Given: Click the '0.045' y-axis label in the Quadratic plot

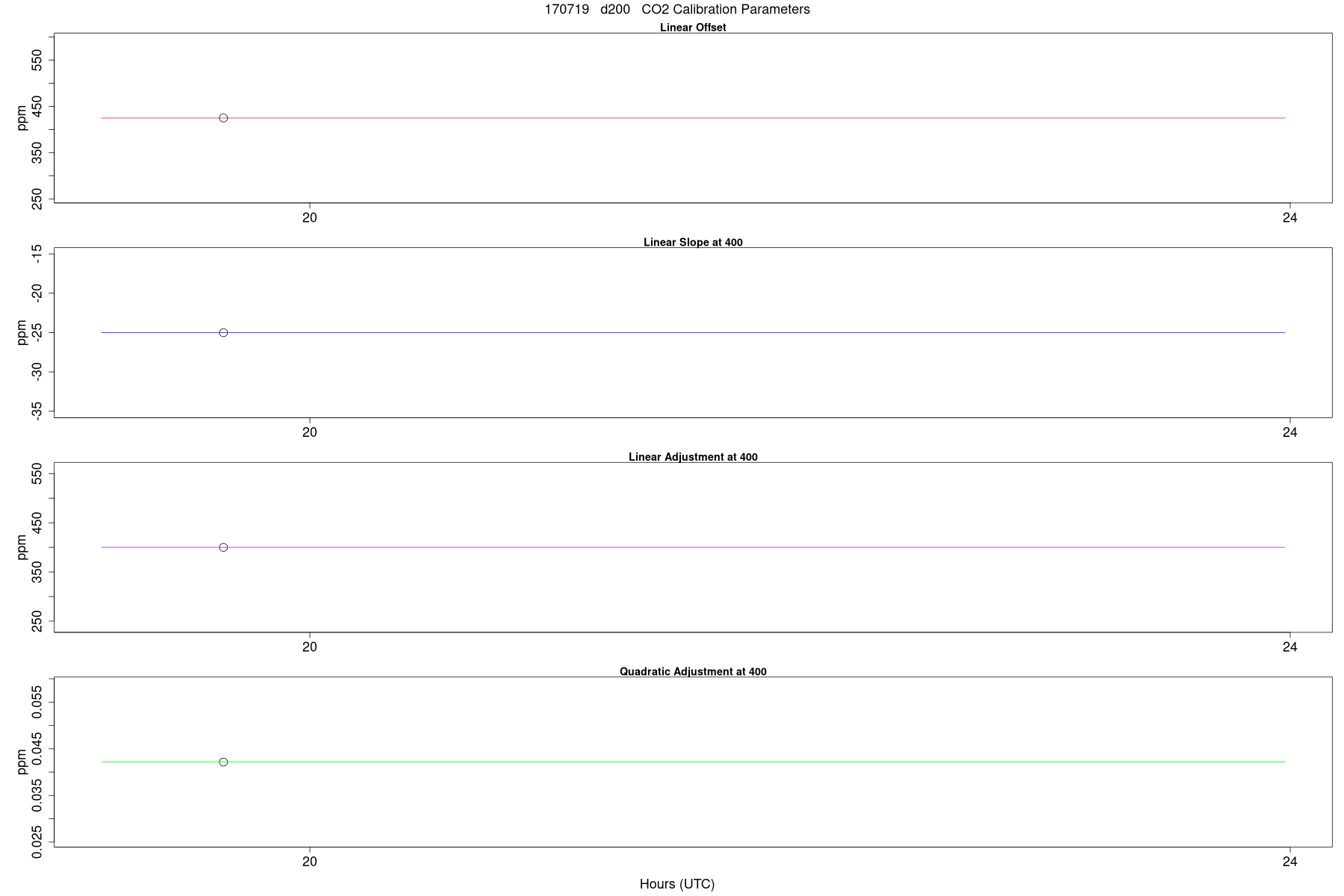Looking at the screenshot, I should pyautogui.click(x=37, y=749).
